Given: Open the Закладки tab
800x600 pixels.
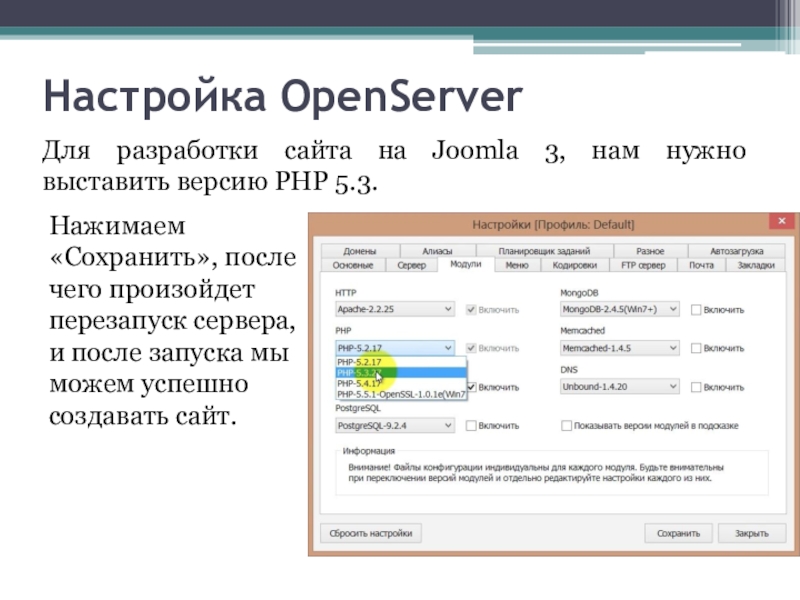Looking at the screenshot, I should point(756,265).
